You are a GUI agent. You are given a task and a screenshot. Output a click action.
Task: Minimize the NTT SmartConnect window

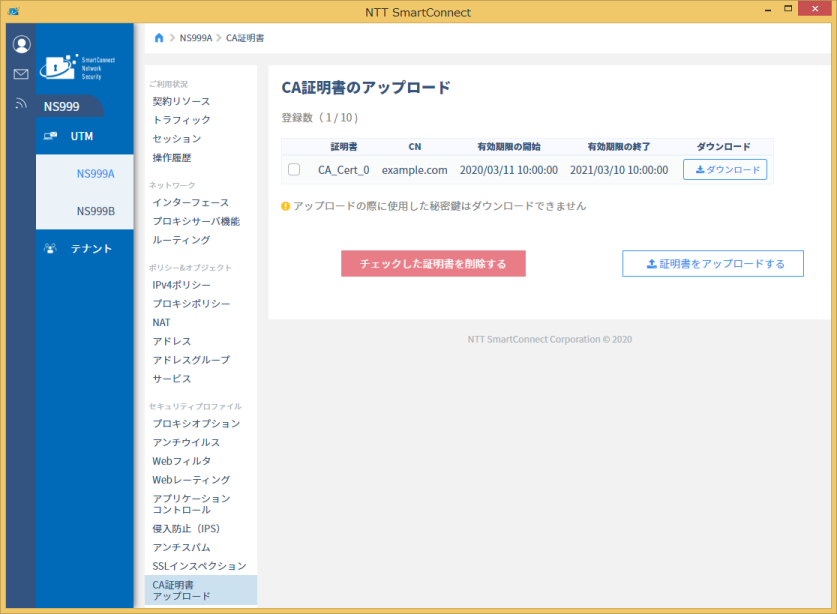768,10
